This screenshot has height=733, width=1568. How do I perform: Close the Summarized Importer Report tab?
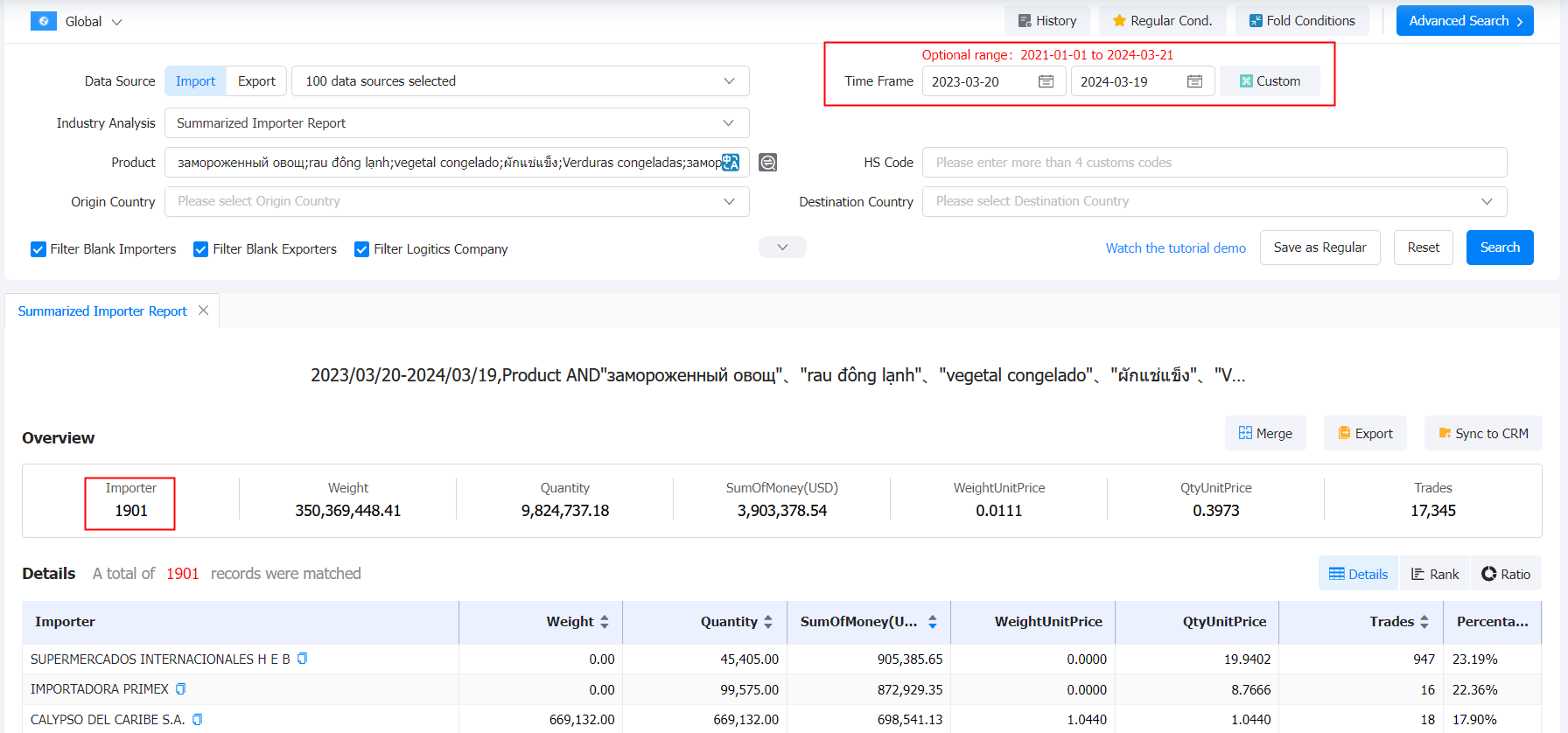pyautogui.click(x=203, y=311)
